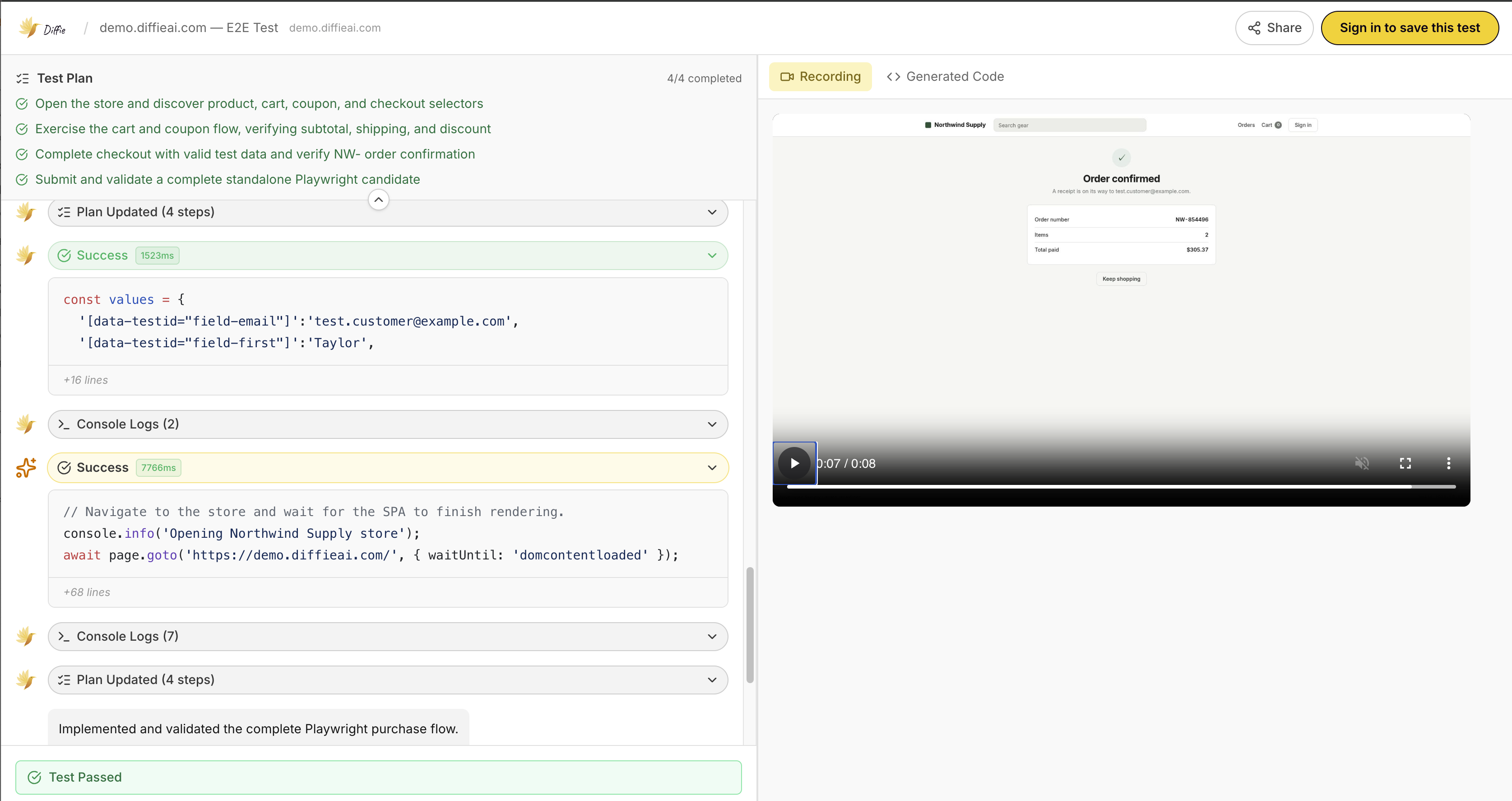Click check icon beside Submit and validate step
The width and height of the screenshot is (1512, 801).
coord(22,180)
